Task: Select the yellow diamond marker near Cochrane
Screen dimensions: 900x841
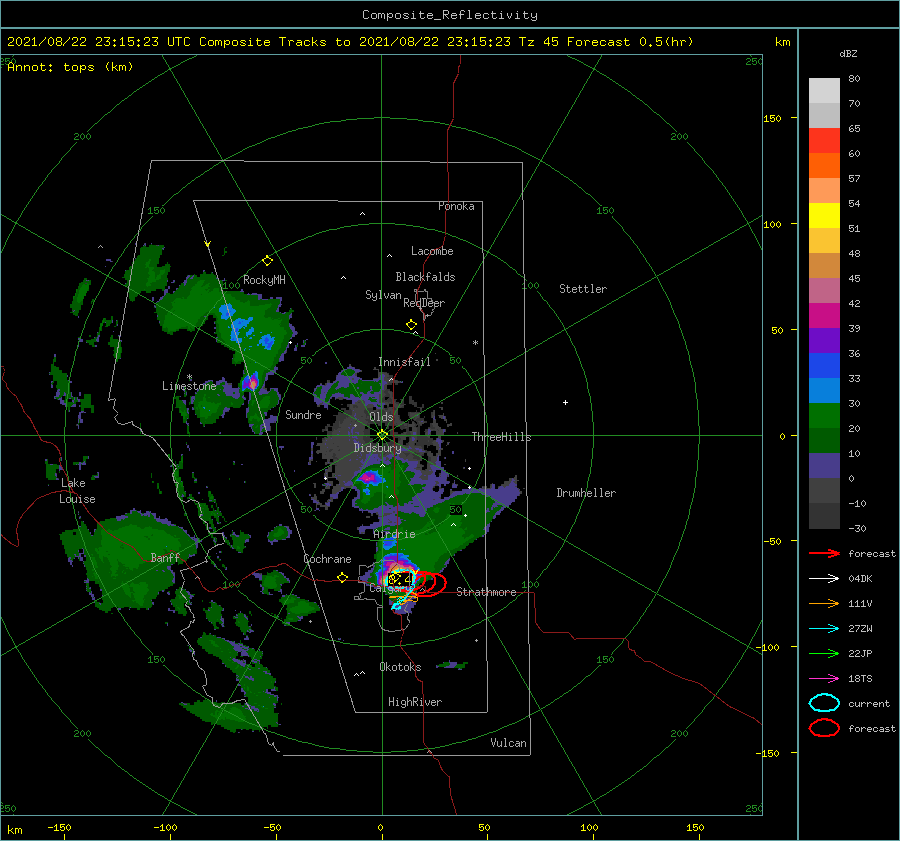Action: point(342,578)
